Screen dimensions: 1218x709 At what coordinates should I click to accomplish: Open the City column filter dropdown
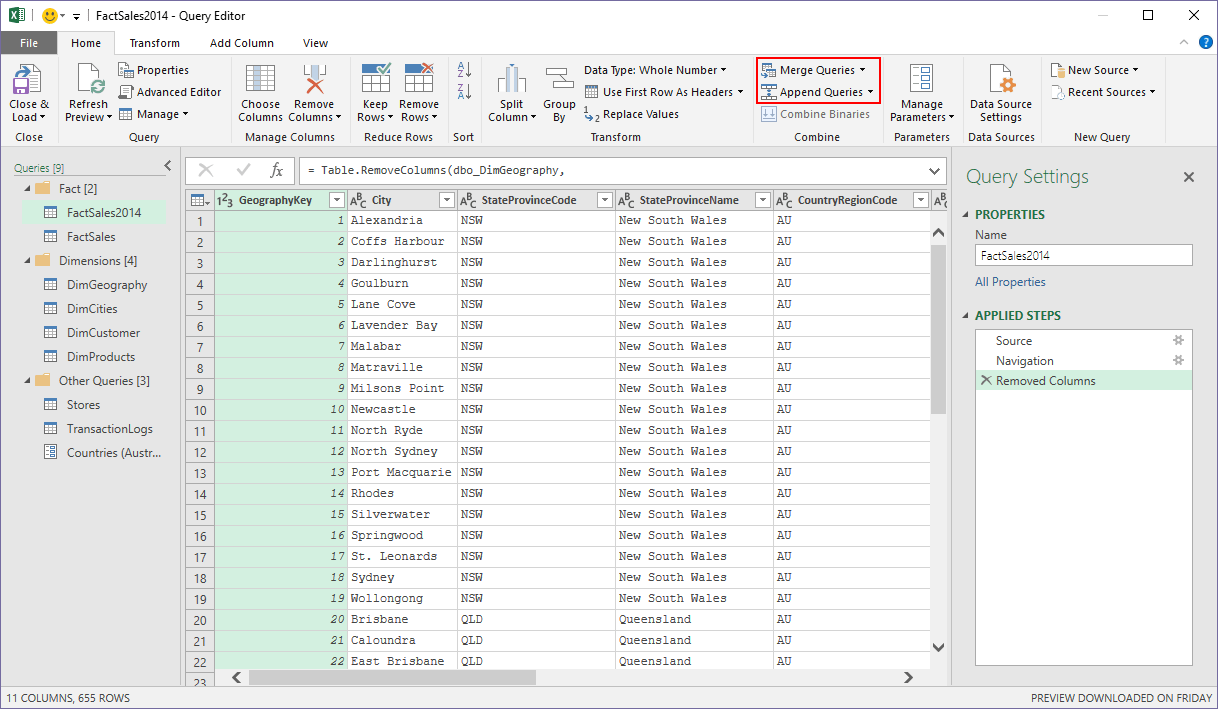tap(446, 200)
